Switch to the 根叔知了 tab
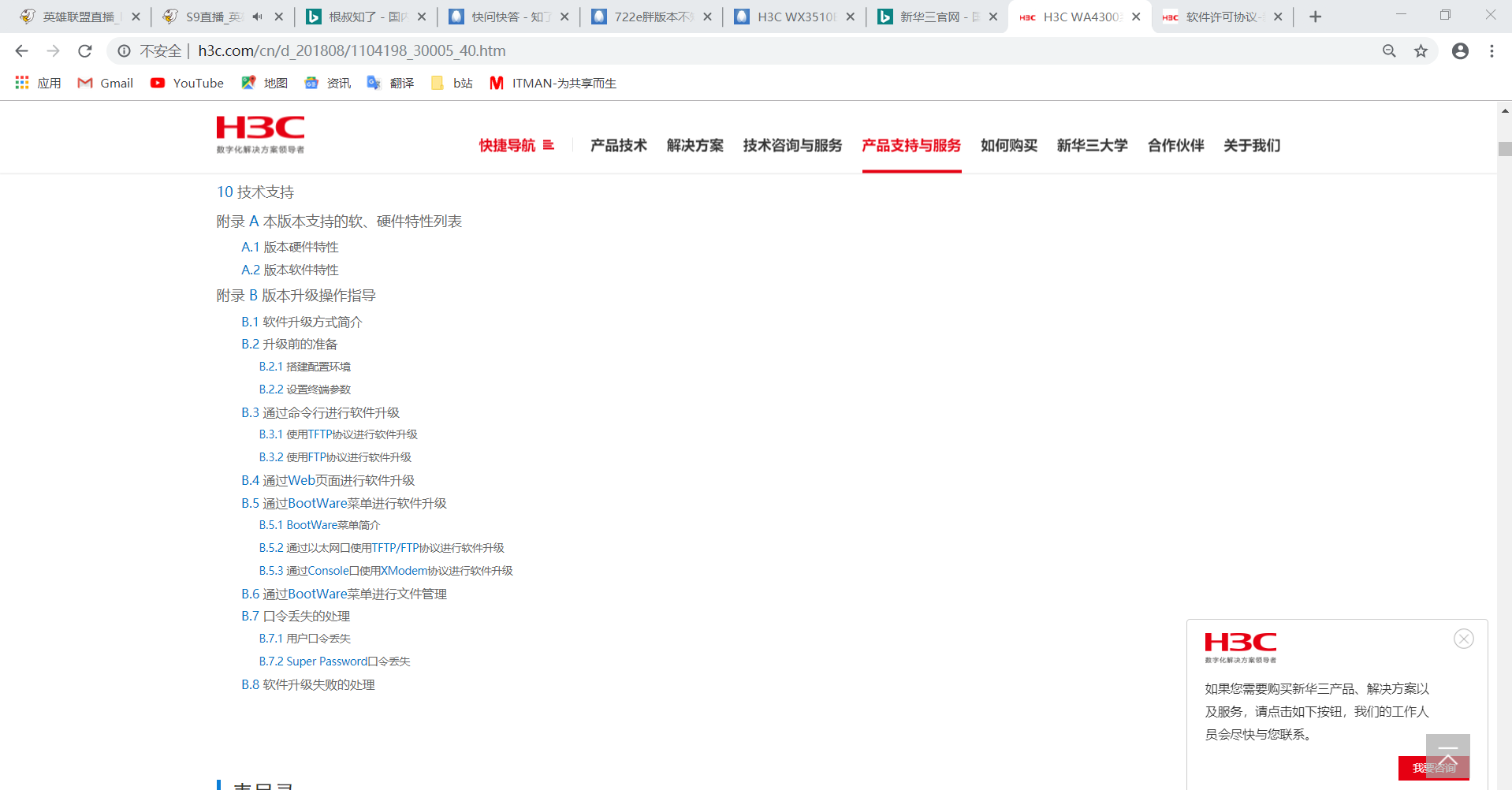 365,17
